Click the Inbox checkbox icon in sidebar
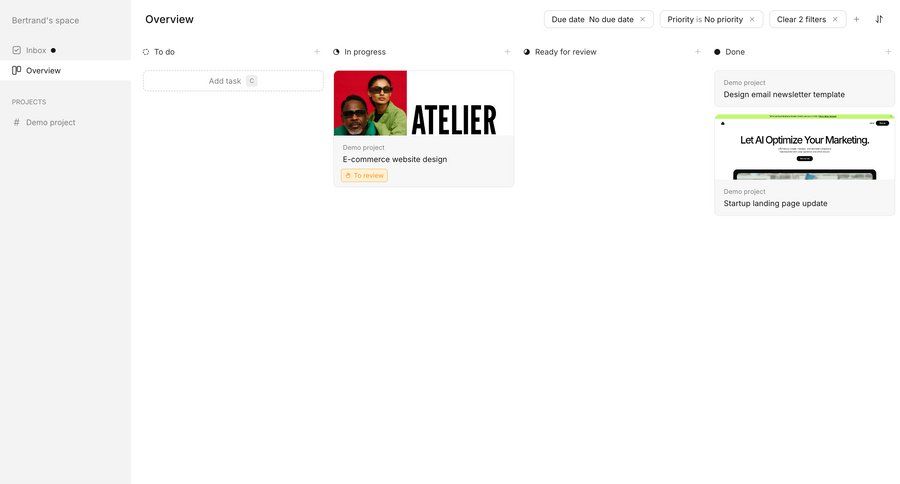 click(17, 50)
